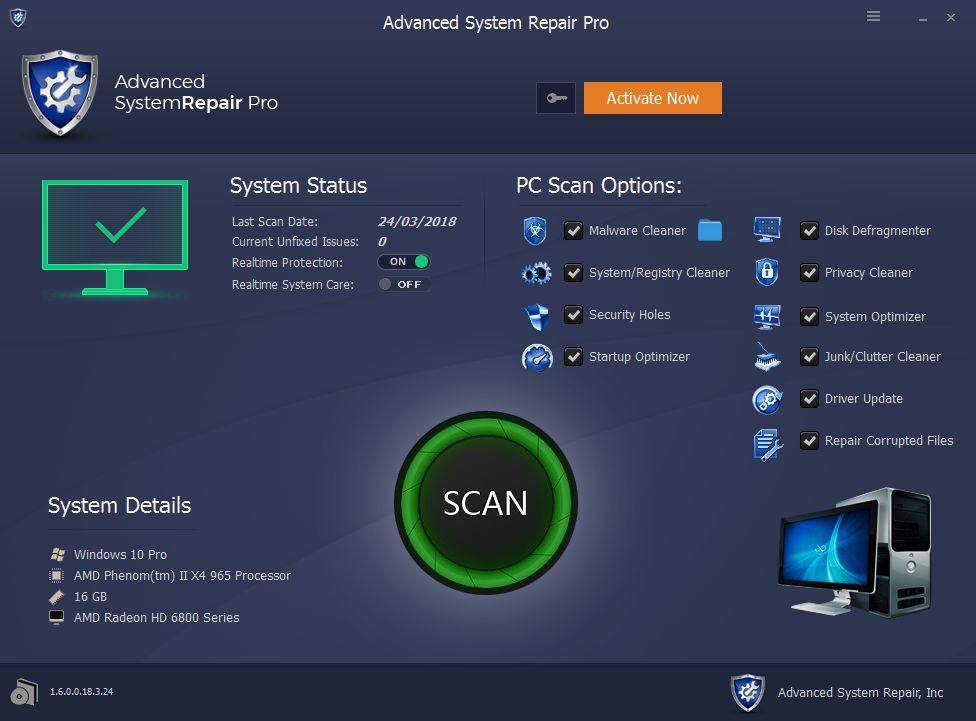Click the Security Holes shield icon
Image resolution: width=976 pixels, height=721 pixels.
(x=537, y=316)
